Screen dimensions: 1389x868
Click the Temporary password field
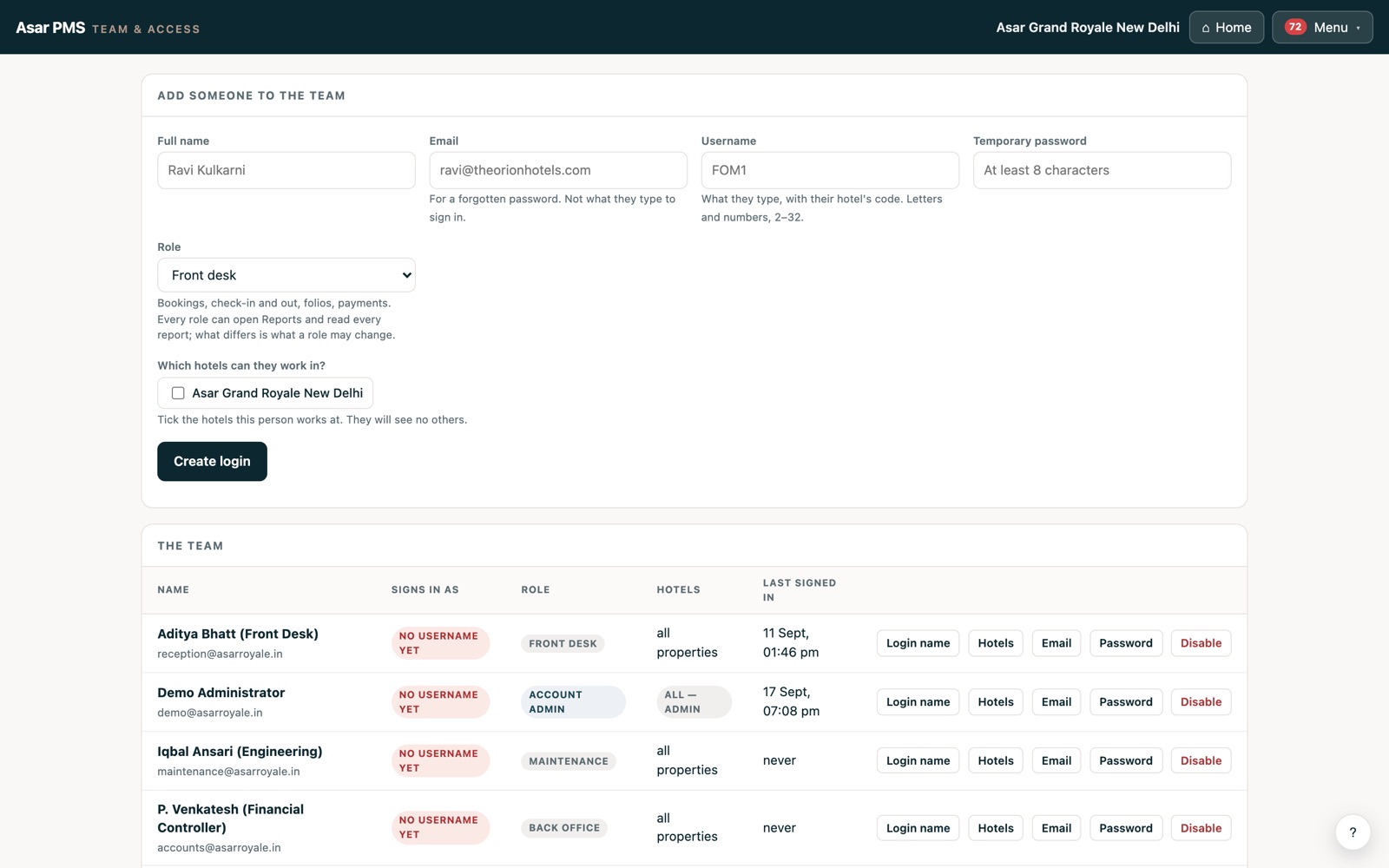point(1102,170)
